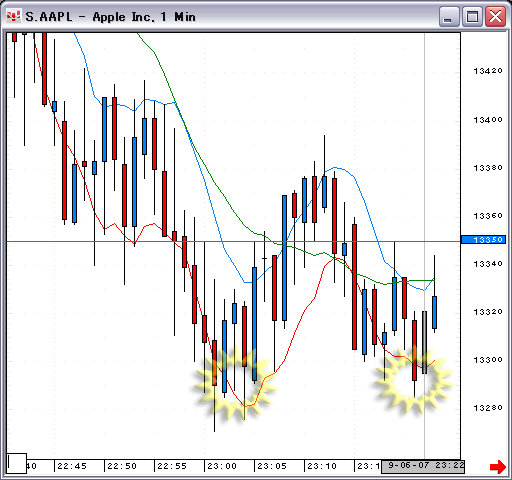Click the 13400 price axis label
This screenshot has width=512, height=480.
488,120
